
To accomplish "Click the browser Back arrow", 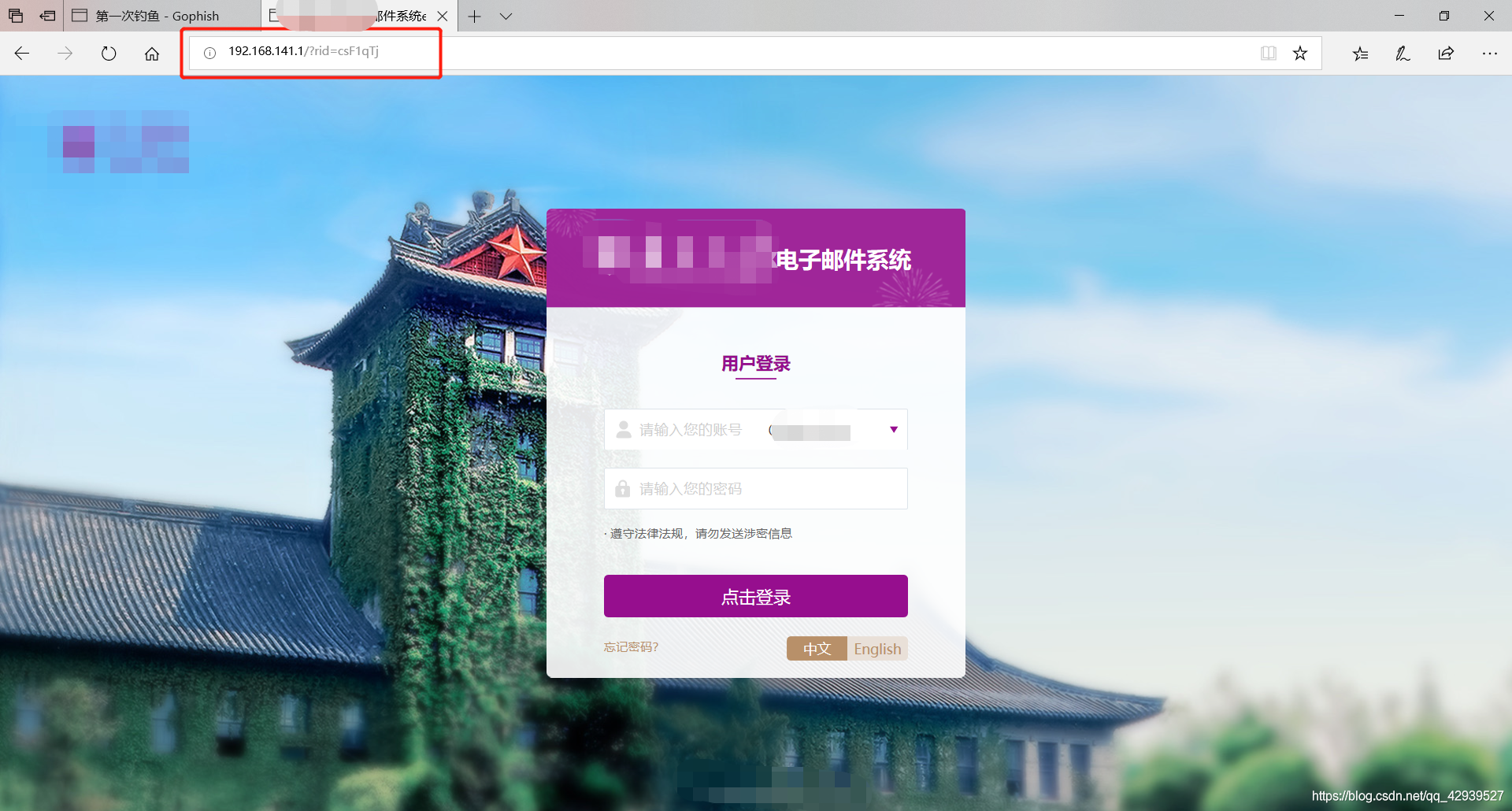I will point(22,54).
